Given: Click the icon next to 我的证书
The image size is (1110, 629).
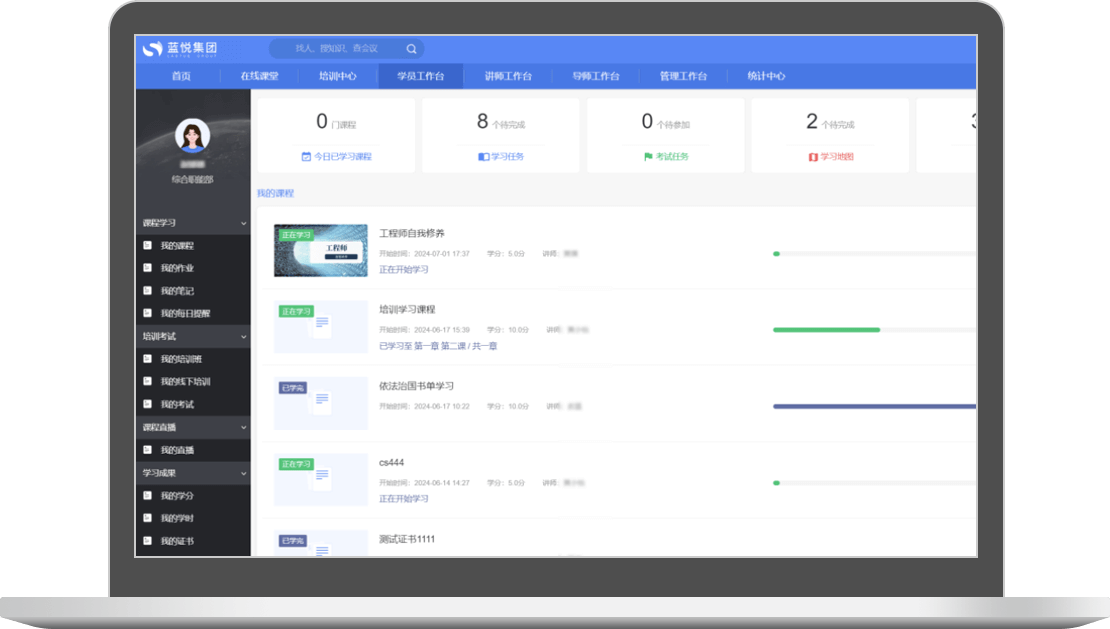Looking at the screenshot, I should 148,541.
